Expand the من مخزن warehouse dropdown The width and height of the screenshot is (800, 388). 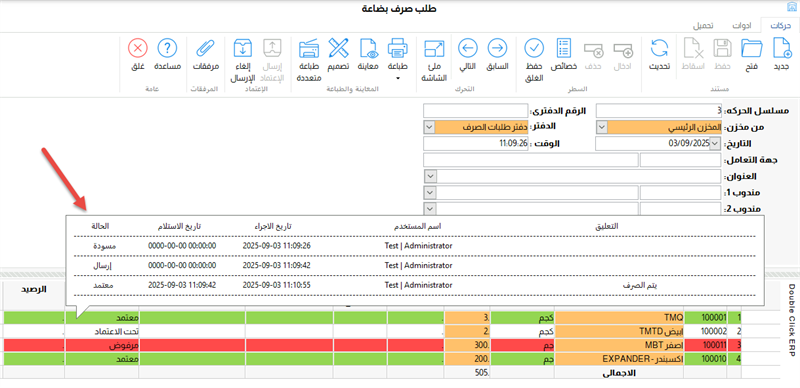(x=602, y=127)
